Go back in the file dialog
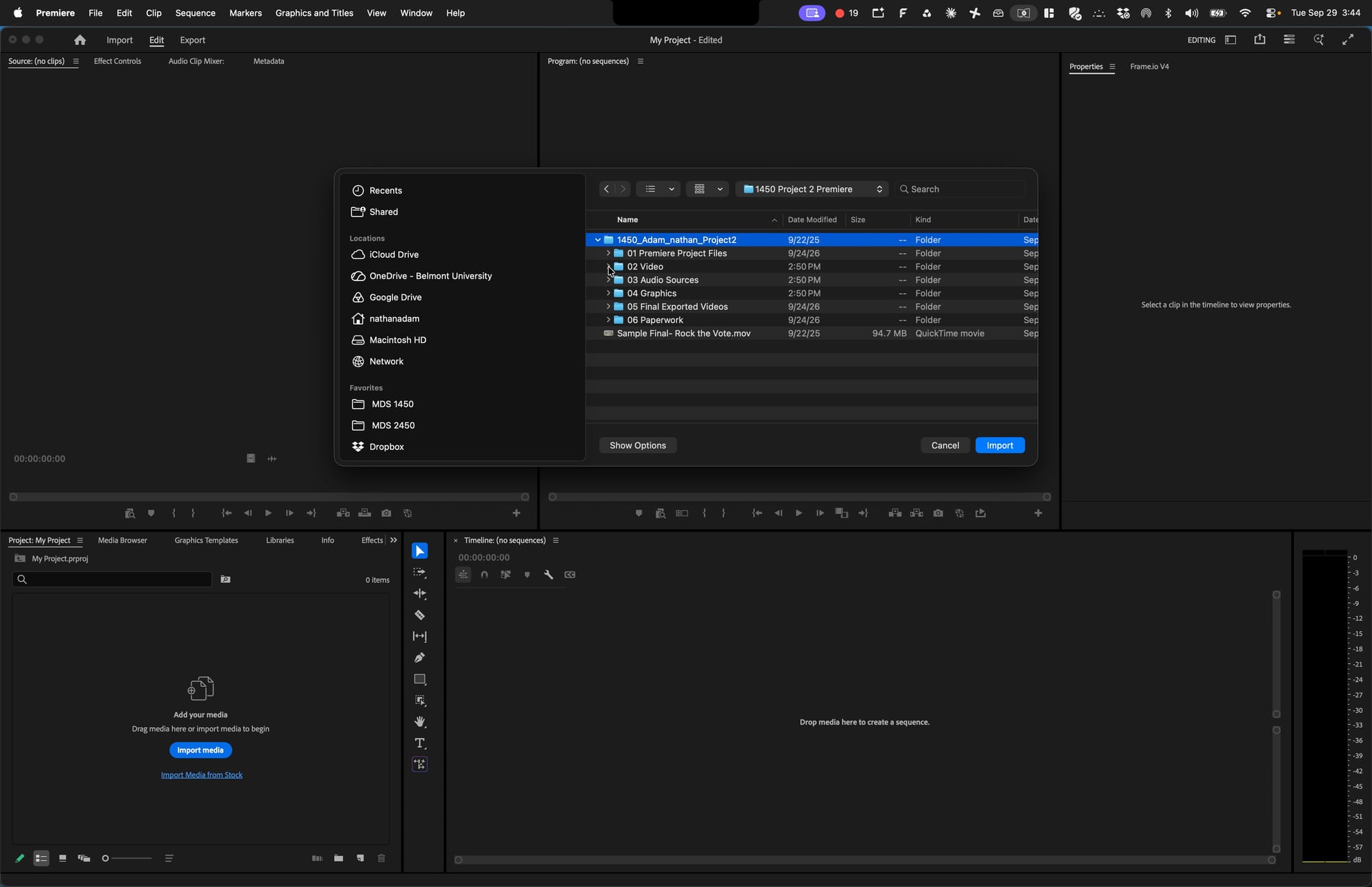Screen dimensions: 1372x887 tap(606, 189)
